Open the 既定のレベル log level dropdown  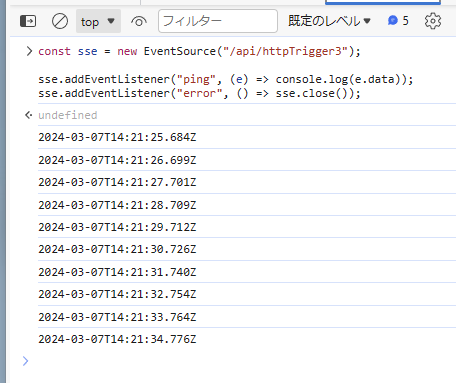click(329, 21)
